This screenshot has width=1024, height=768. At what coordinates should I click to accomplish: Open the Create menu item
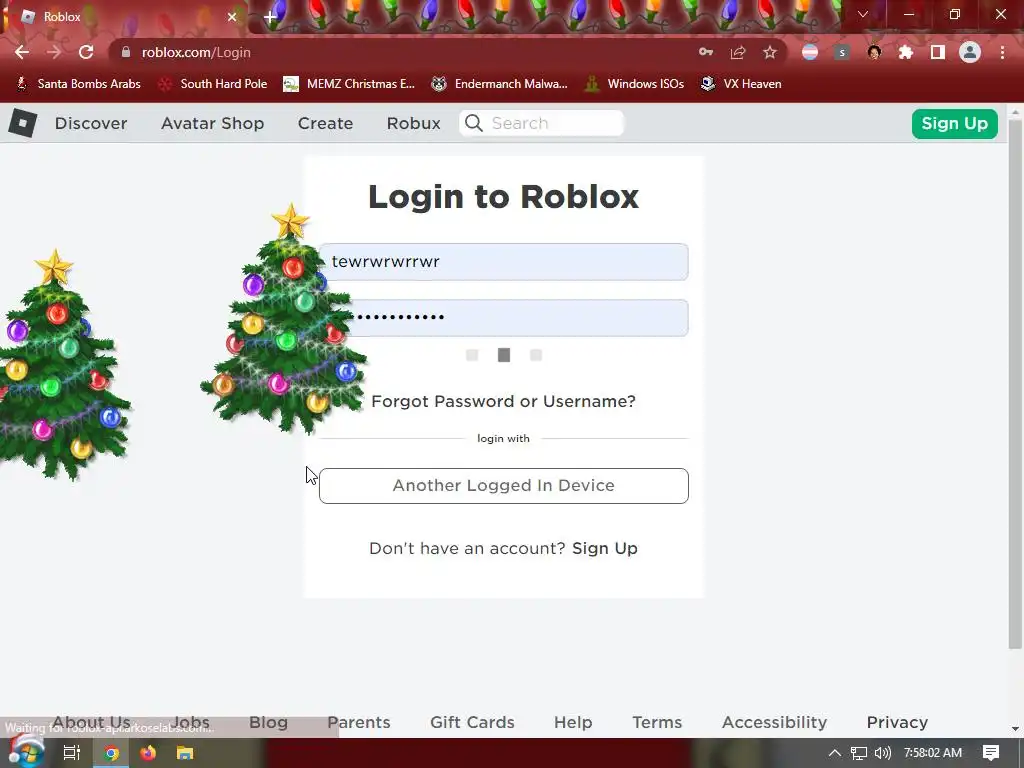[x=325, y=123]
